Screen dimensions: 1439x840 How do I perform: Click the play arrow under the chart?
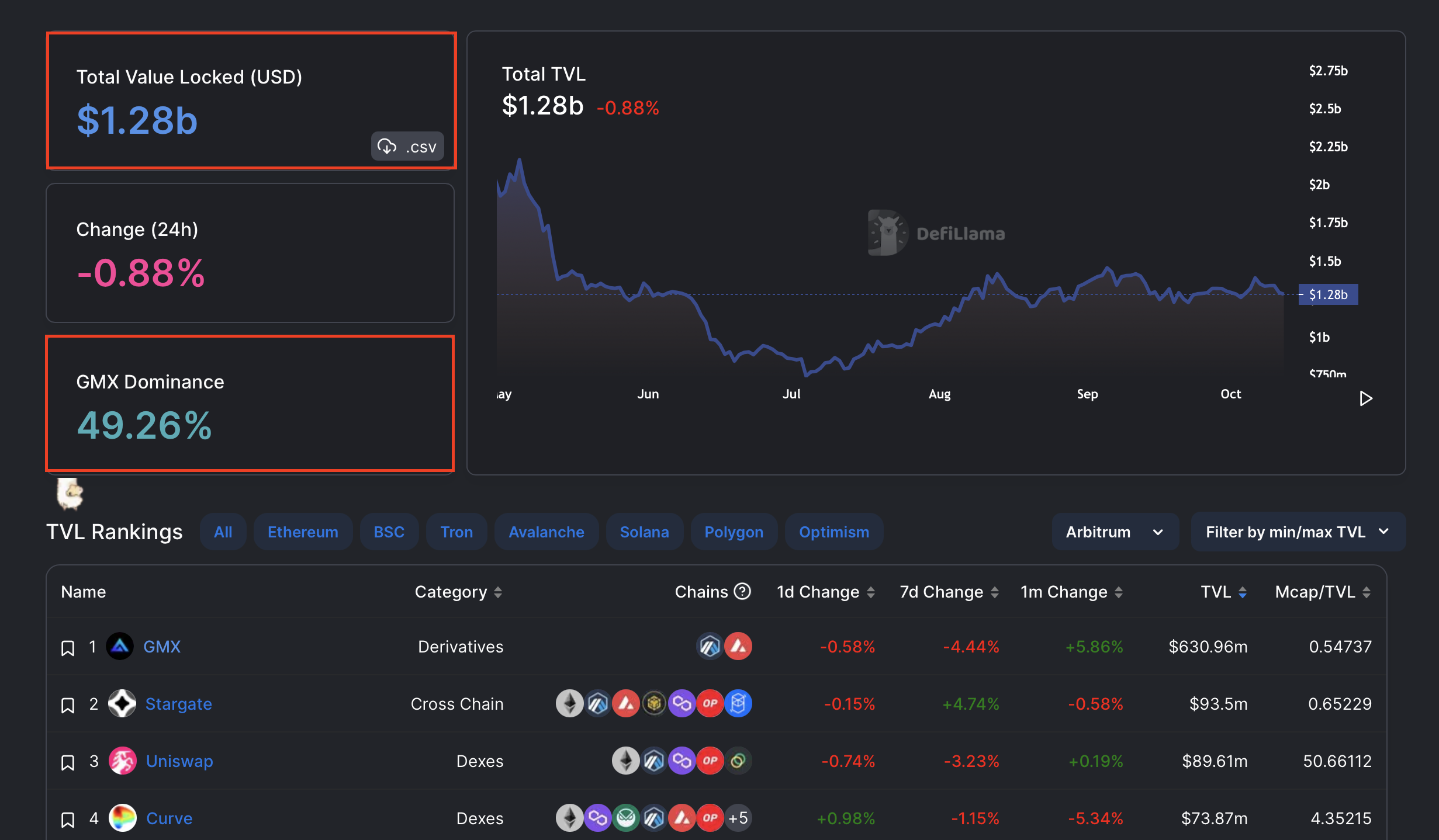[1365, 398]
